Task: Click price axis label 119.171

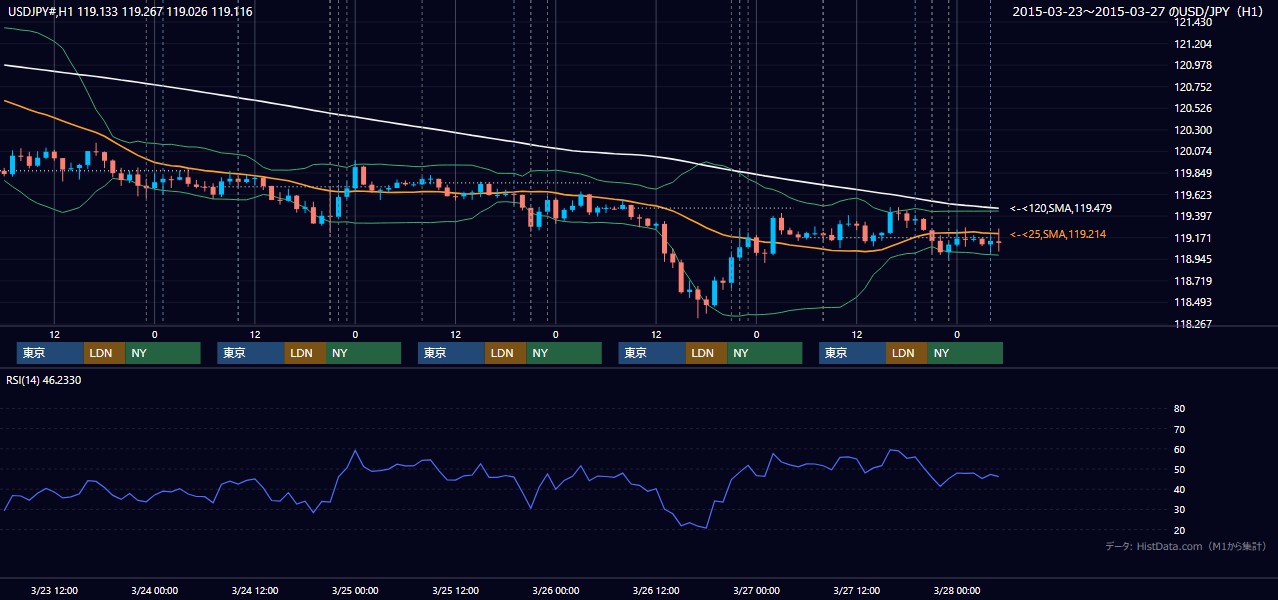Action: click(x=1192, y=238)
